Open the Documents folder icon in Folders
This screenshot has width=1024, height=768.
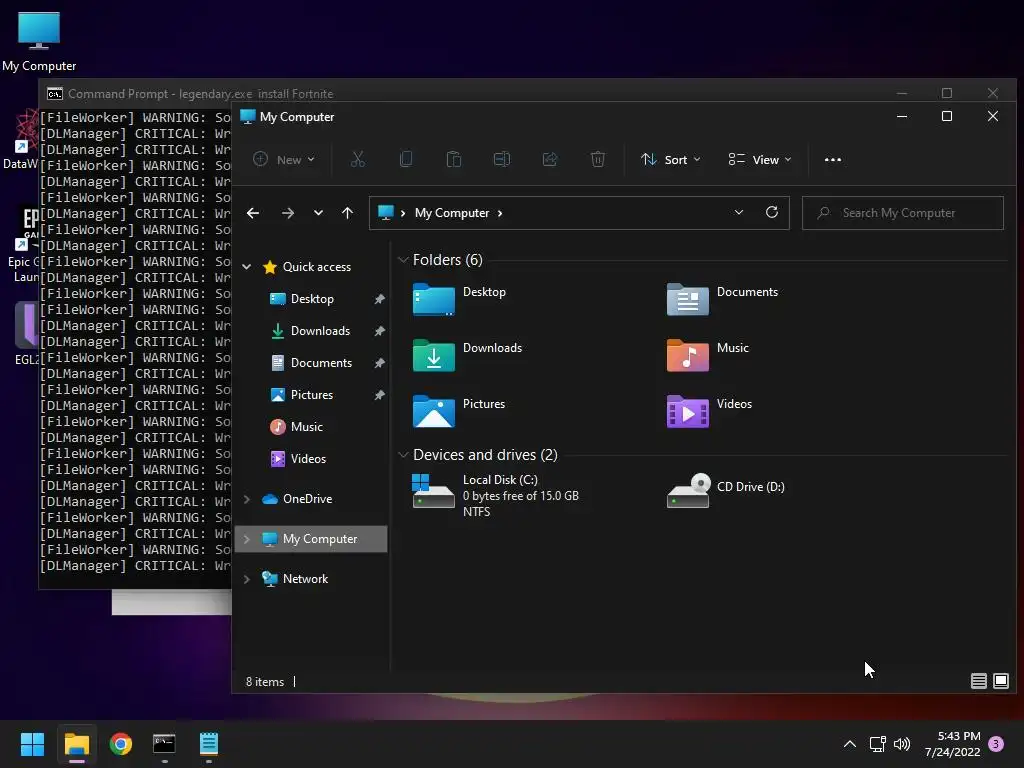pyautogui.click(x=688, y=300)
